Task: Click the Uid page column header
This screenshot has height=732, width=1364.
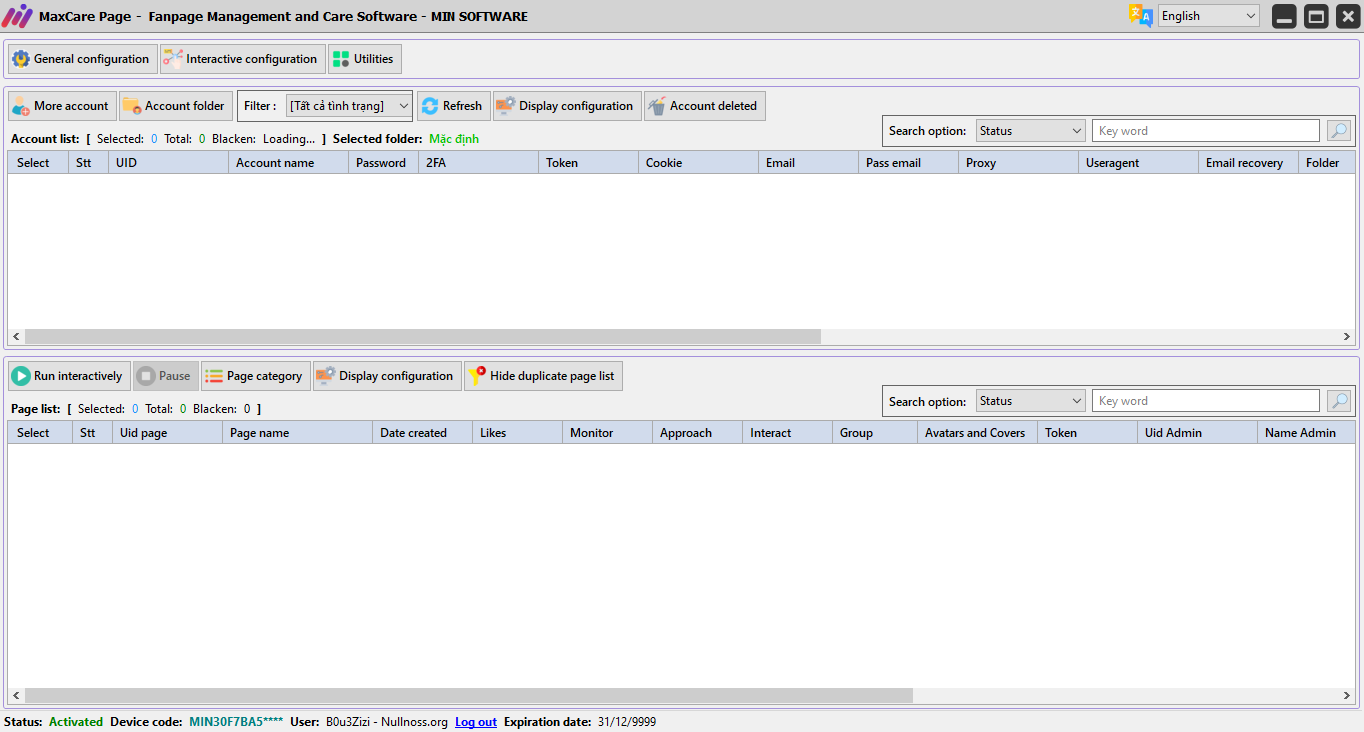Action: (x=167, y=433)
